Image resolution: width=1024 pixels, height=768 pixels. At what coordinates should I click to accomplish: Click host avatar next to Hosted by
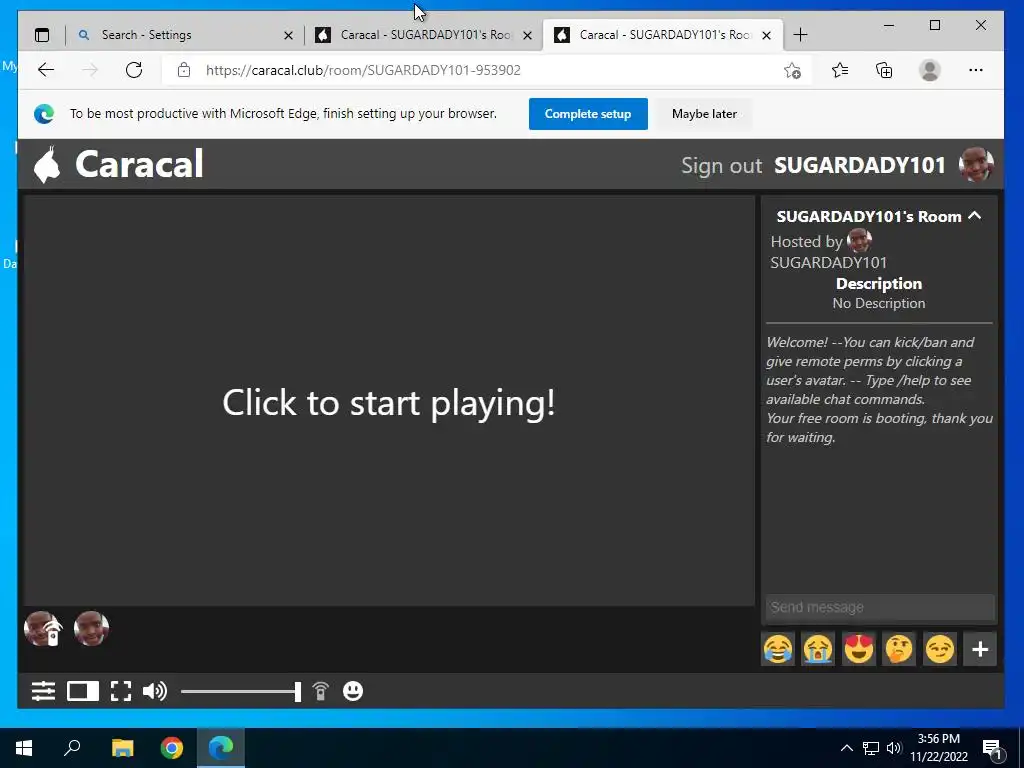coord(859,241)
